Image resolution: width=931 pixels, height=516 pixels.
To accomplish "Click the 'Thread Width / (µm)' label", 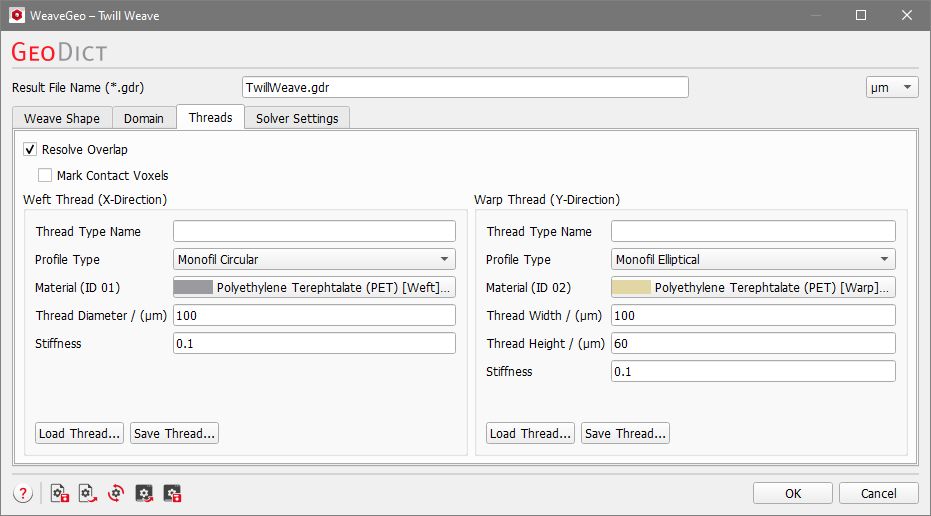I will coord(544,315).
